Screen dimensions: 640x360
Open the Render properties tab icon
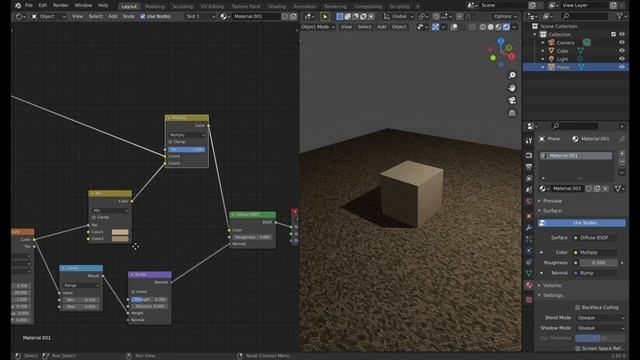(529, 156)
